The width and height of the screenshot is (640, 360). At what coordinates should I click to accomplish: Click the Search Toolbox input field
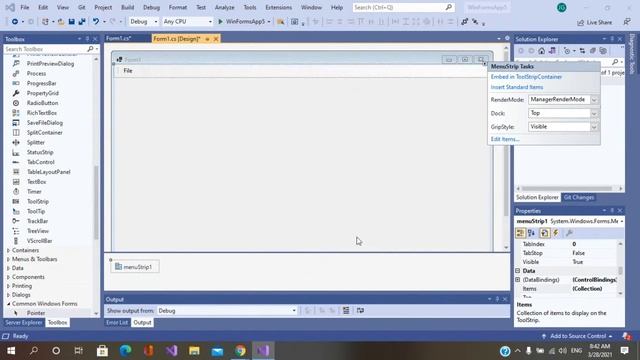point(45,49)
